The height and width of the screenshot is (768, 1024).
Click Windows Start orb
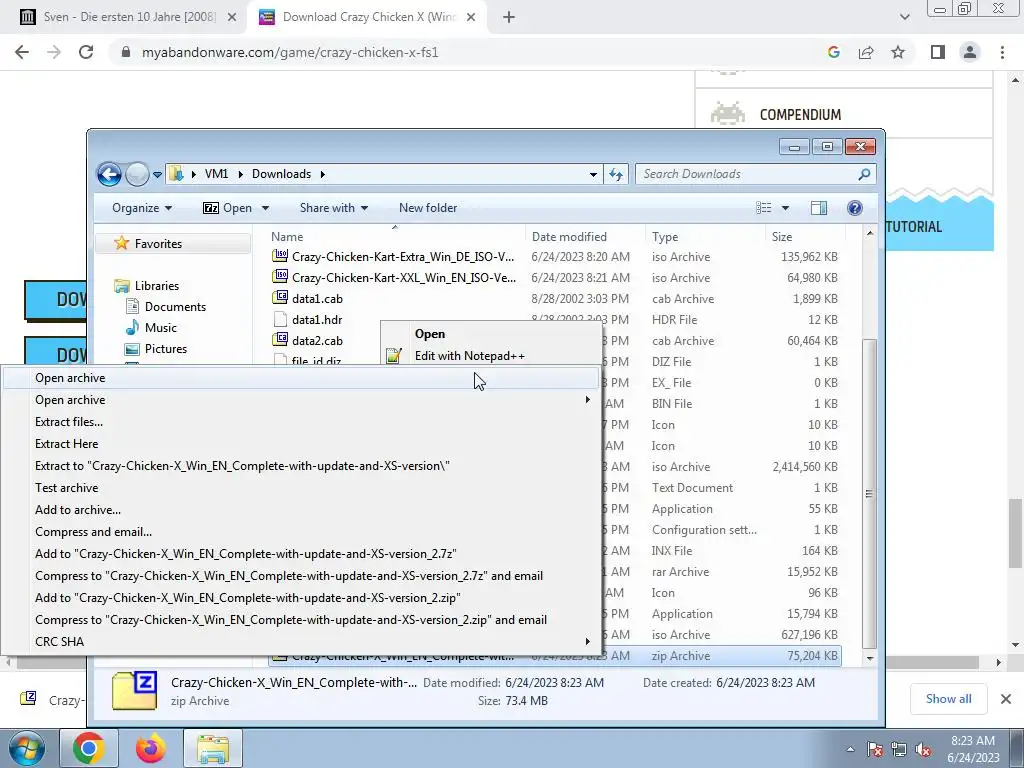click(x=27, y=748)
